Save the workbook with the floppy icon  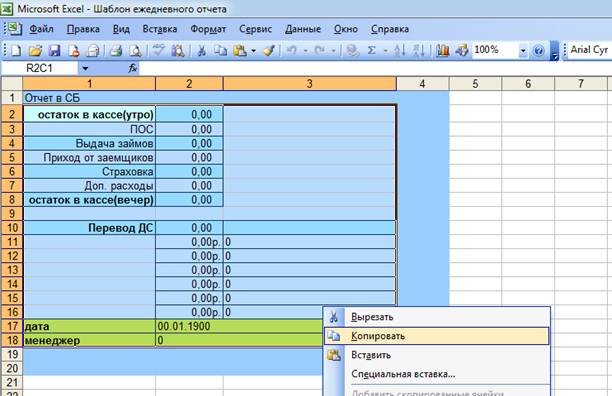(x=54, y=51)
